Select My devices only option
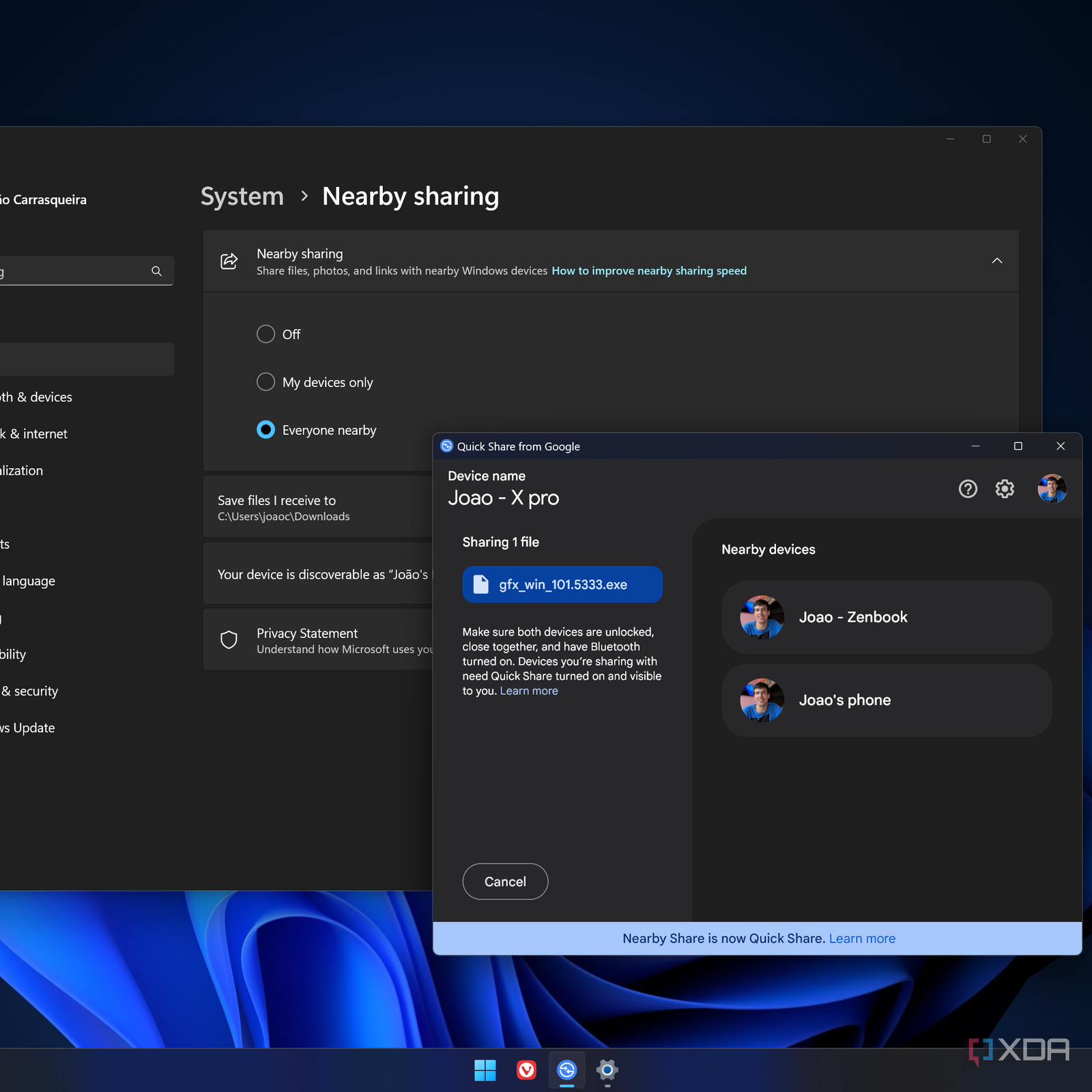1092x1092 pixels. 265,382
